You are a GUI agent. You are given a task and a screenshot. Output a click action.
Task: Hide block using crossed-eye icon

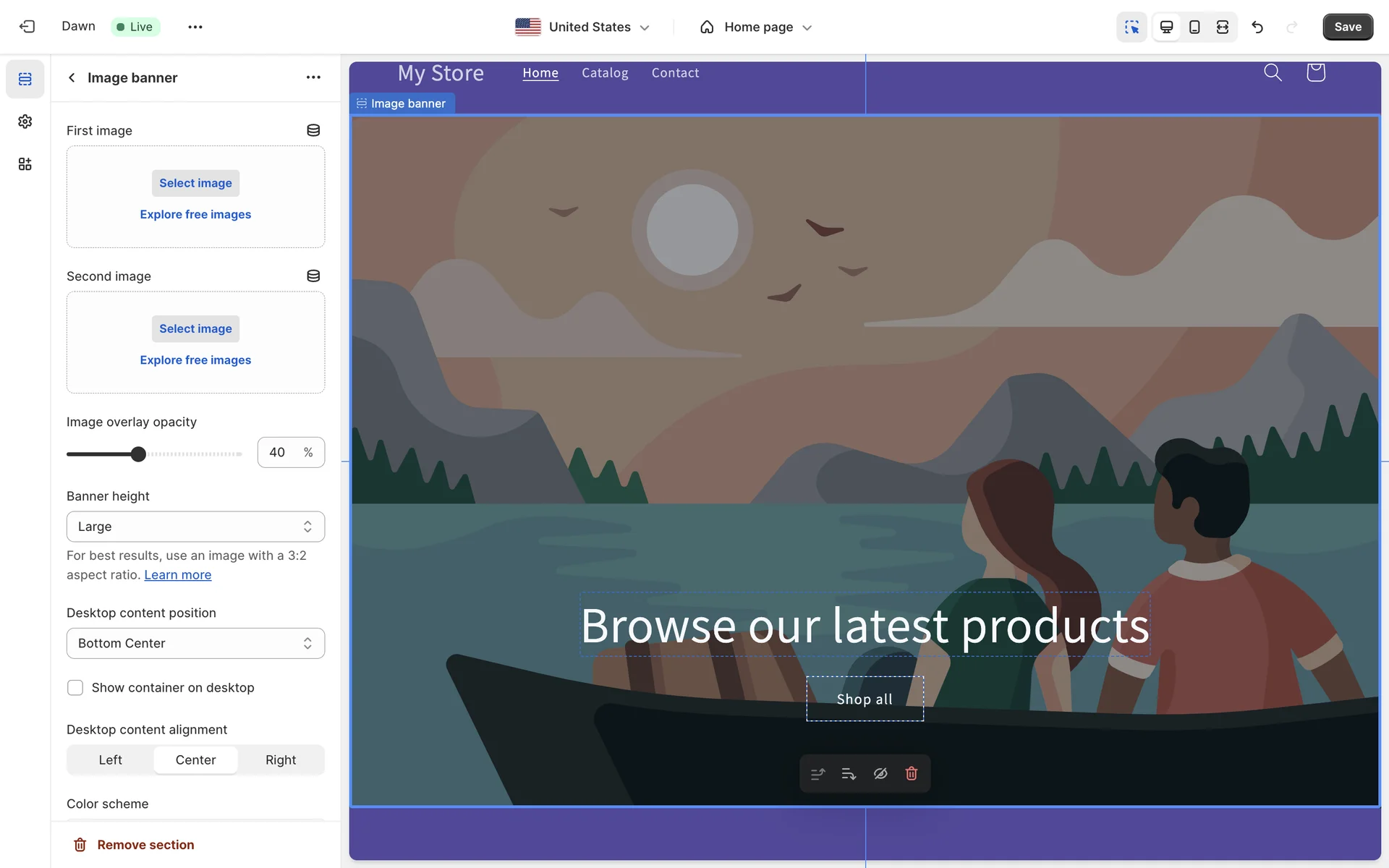(x=880, y=774)
